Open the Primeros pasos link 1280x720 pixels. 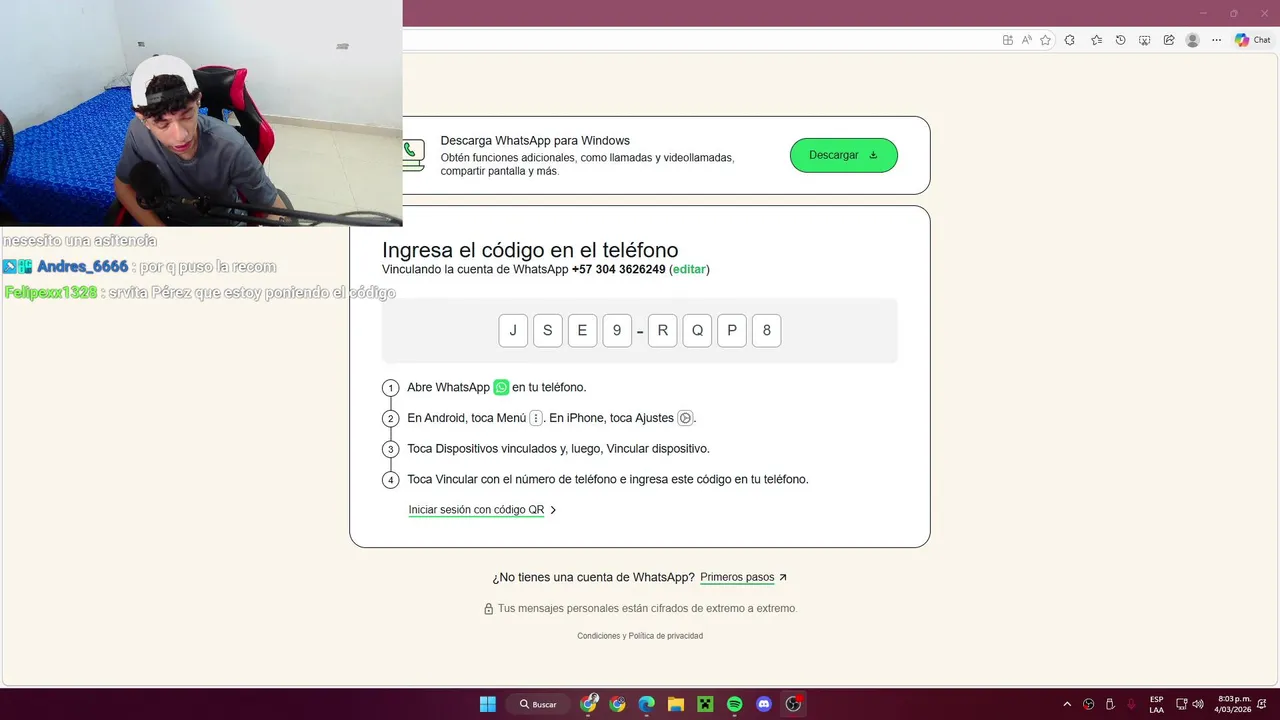737,577
